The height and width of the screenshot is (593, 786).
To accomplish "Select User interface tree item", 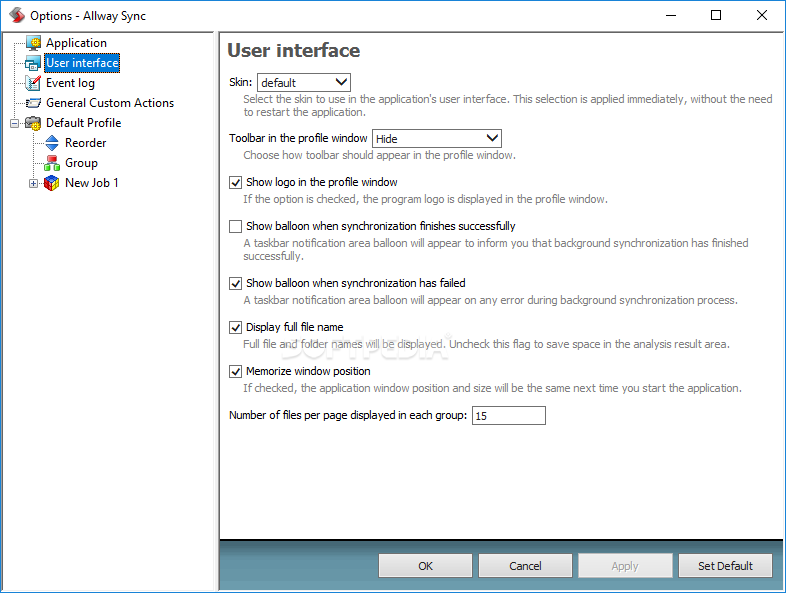I will (82, 63).
